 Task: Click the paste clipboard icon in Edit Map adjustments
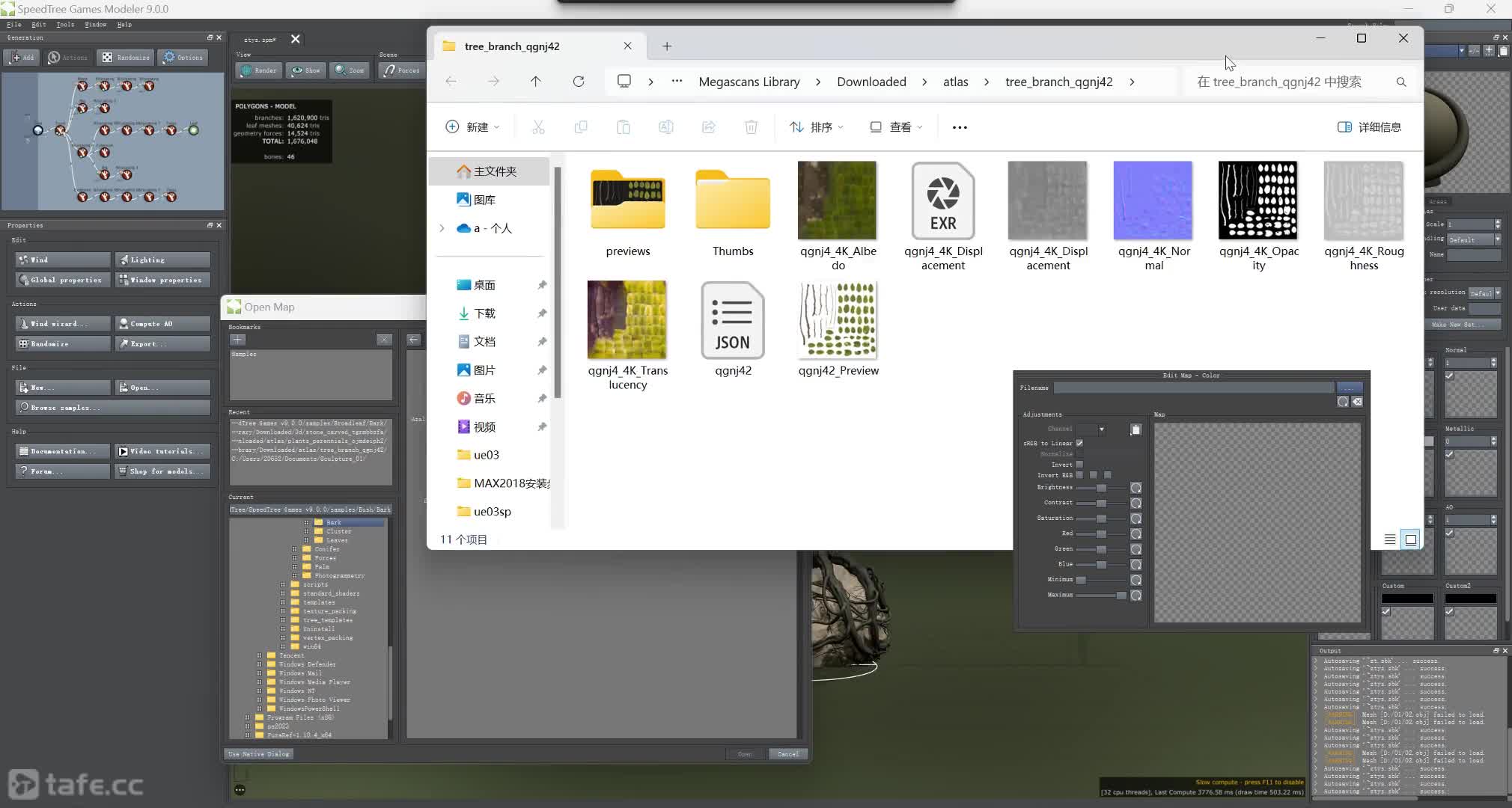coord(1135,429)
